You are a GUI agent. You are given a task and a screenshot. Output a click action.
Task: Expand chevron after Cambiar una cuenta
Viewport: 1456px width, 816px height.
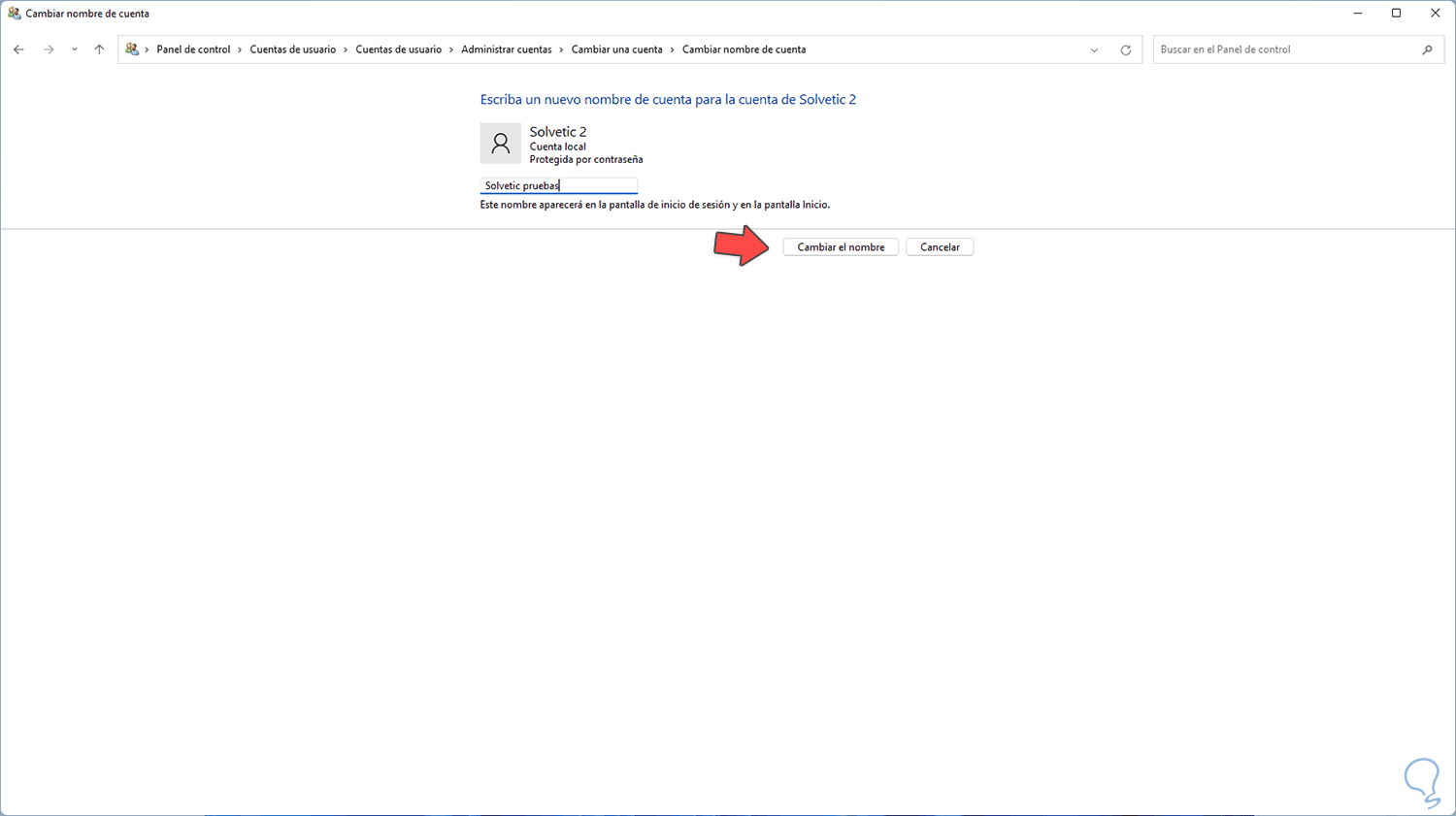[x=672, y=49]
